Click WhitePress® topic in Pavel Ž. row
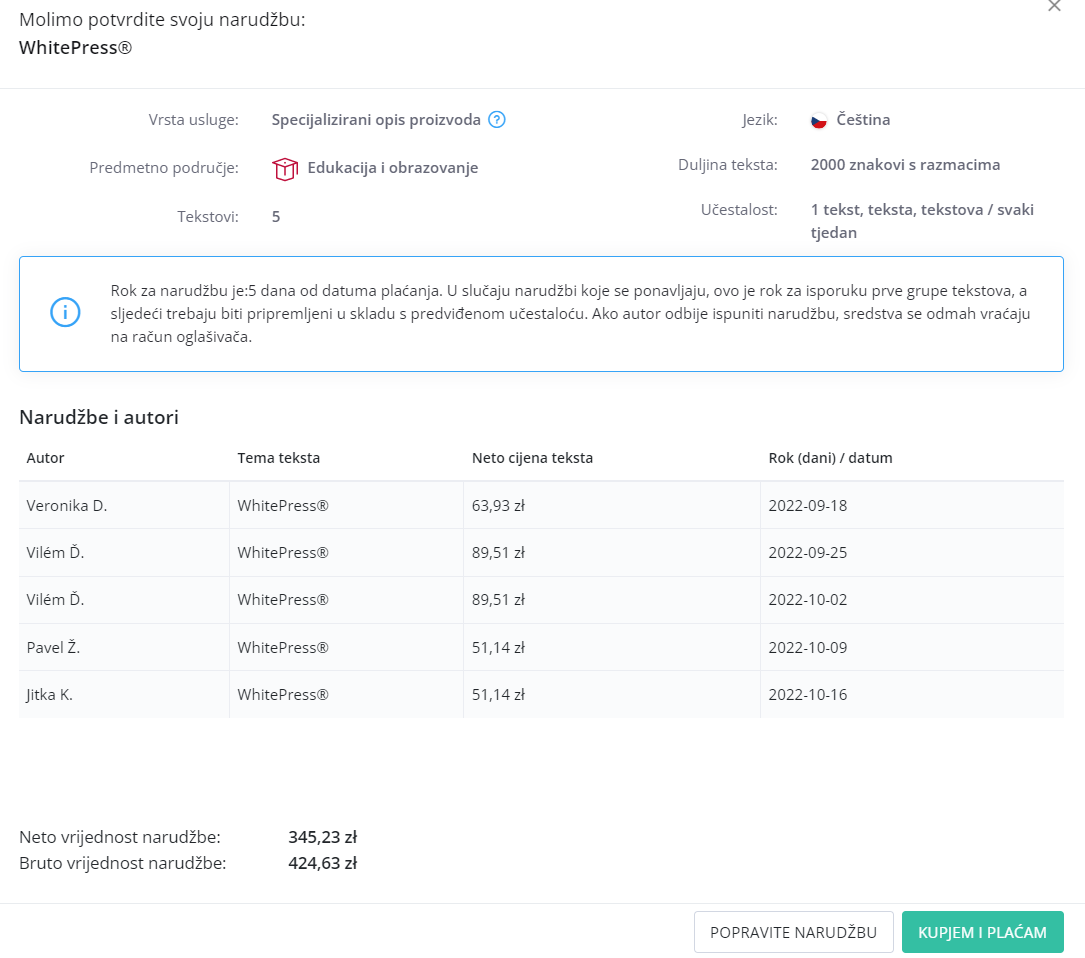 [283, 648]
